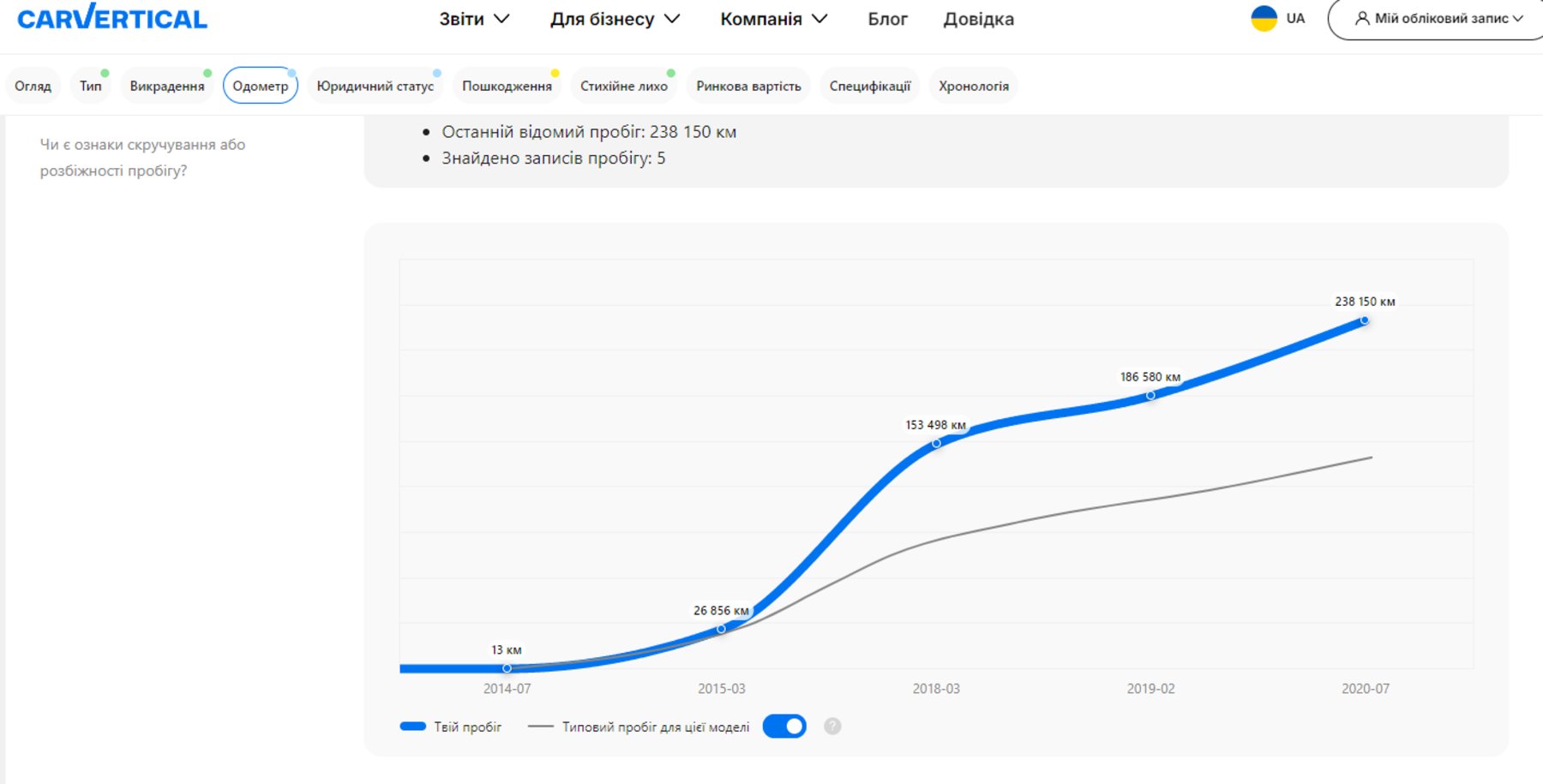
Task: Expand the 'Компанія' menu
Action: click(x=773, y=19)
